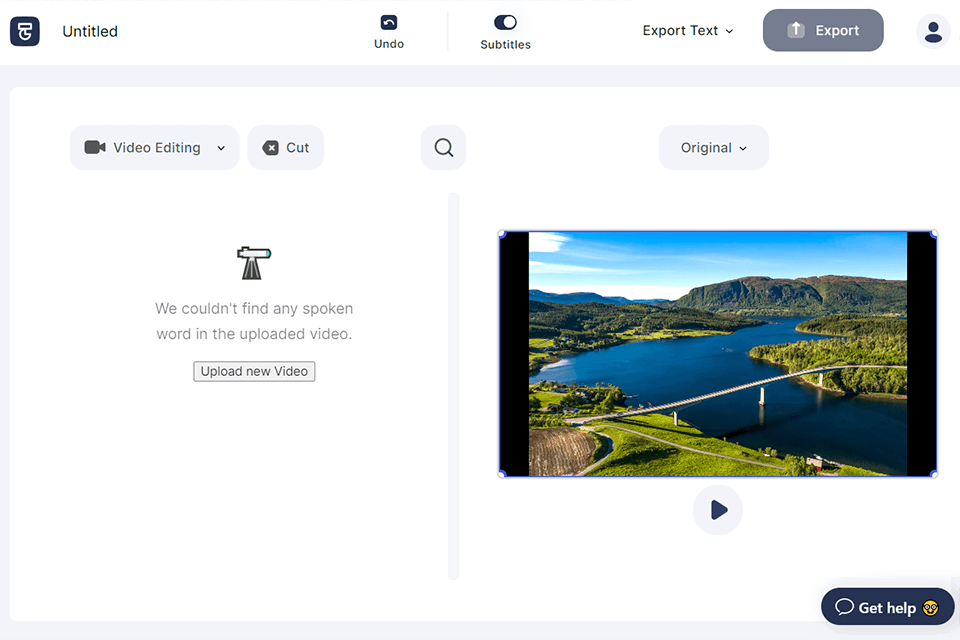Click the app logo in the header
This screenshot has height=640, width=960.
tap(25, 31)
